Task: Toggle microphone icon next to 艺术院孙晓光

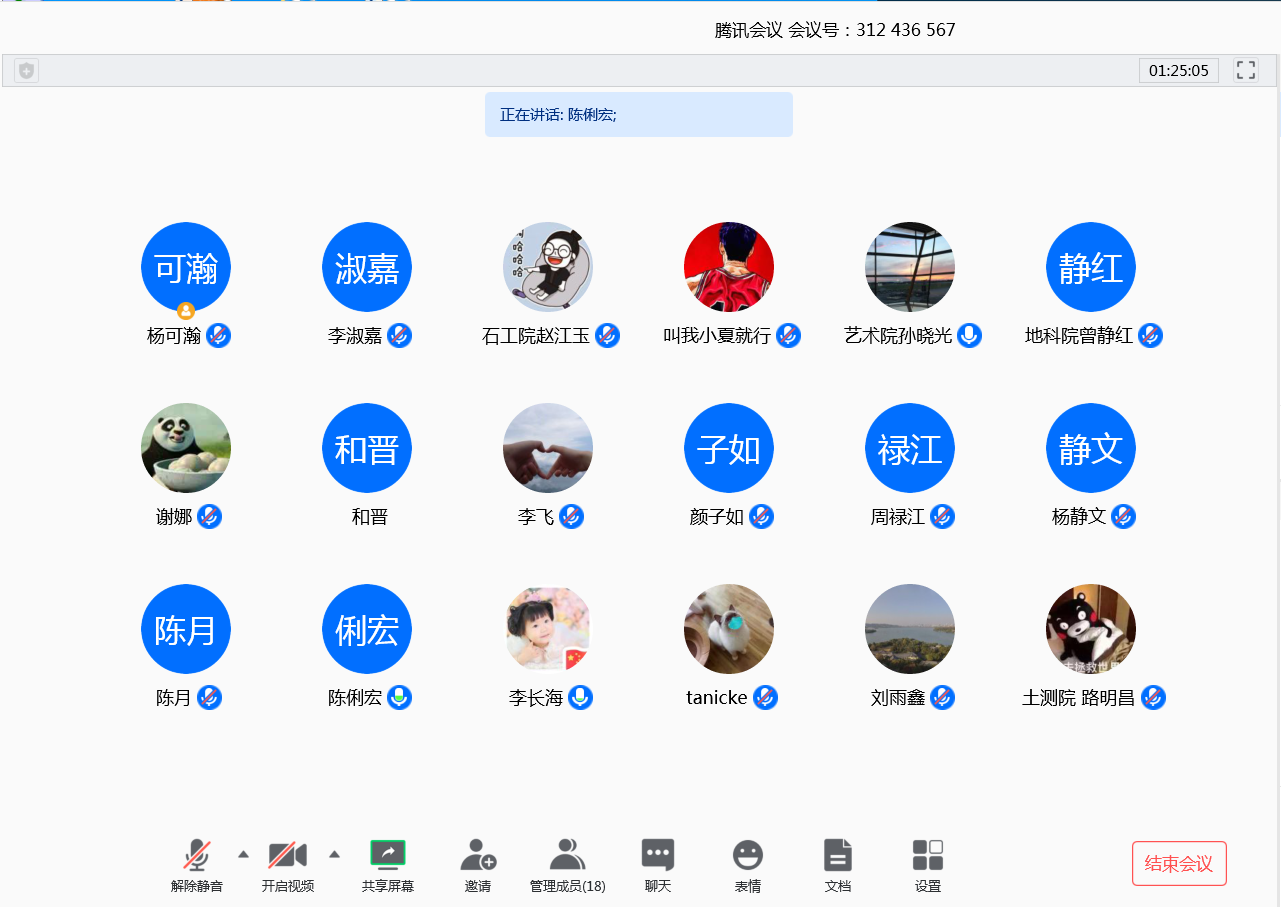Action: pyautogui.click(x=969, y=336)
